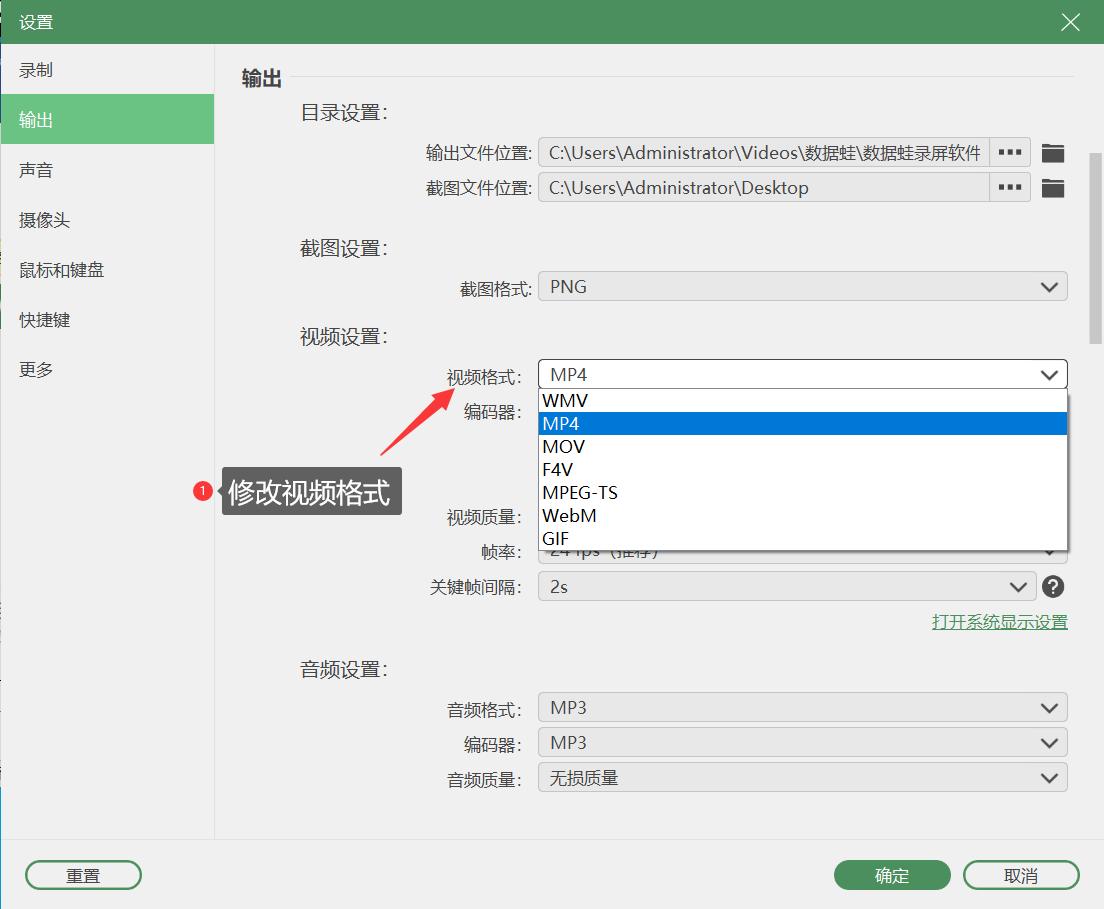The image size is (1104, 909).
Task: Open the folder icon beside 截图文件位置
Action: coord(1055,187)
